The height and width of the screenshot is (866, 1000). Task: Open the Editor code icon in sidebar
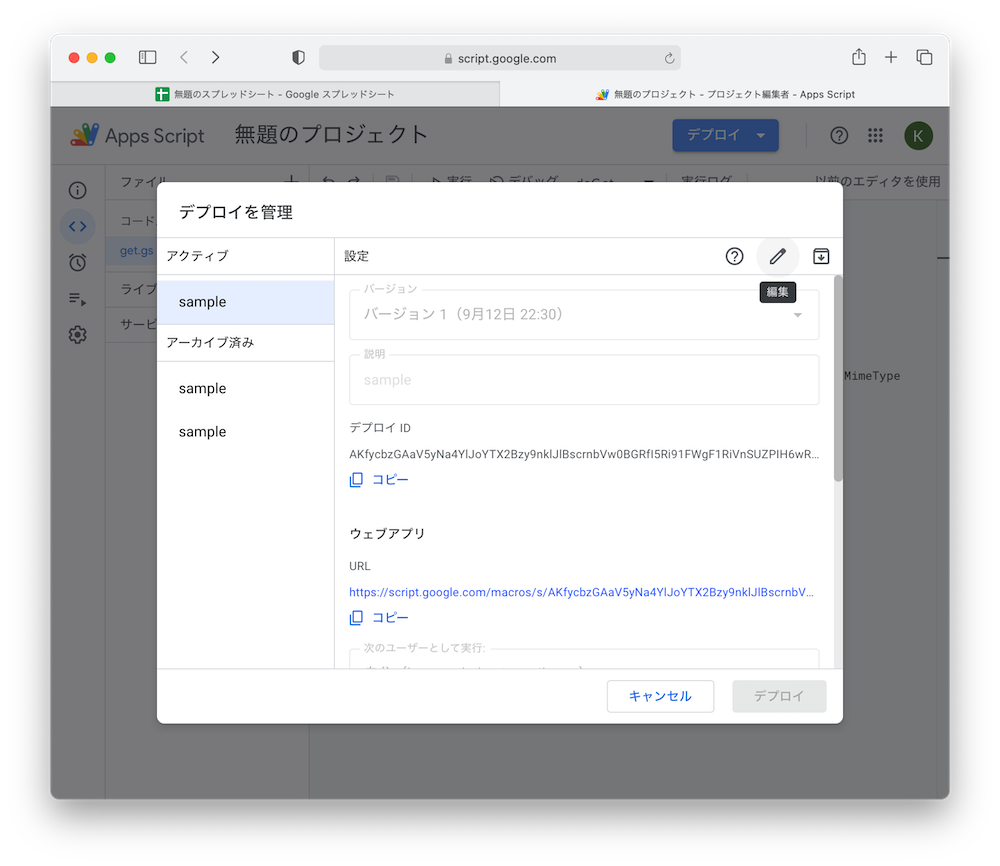click(x=78, y=226)
